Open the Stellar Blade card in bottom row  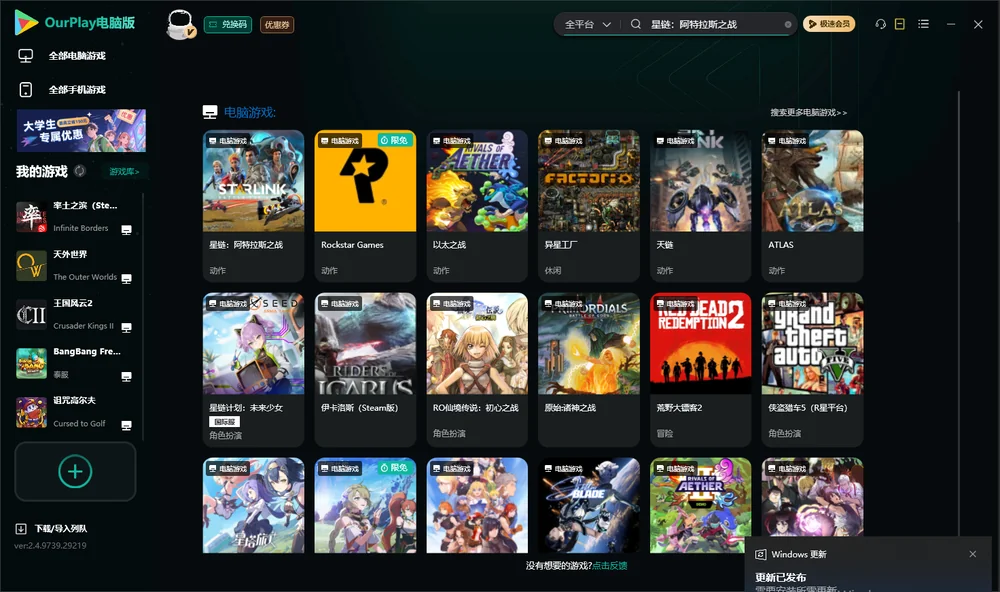589,505
